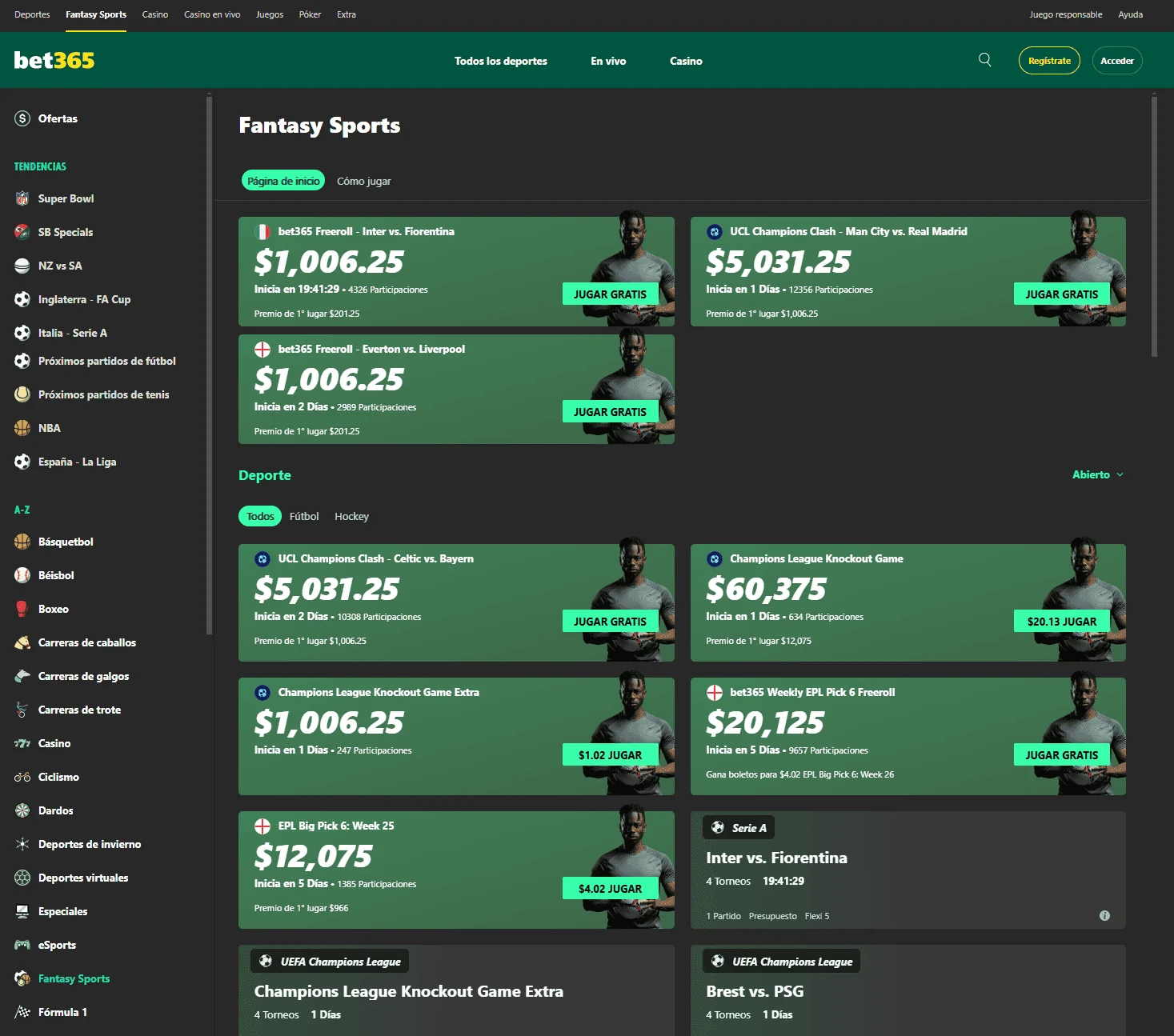Click the $20.13 JUGAR button

[x=1062, y=622]
